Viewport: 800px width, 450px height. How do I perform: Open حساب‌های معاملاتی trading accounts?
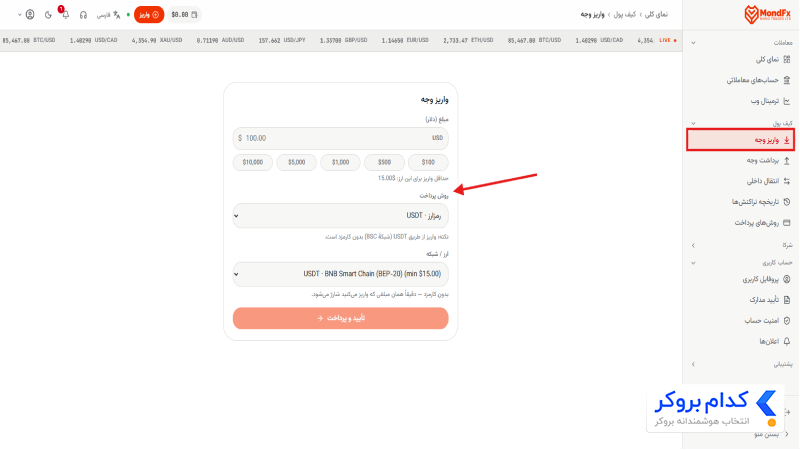[758, 80]
